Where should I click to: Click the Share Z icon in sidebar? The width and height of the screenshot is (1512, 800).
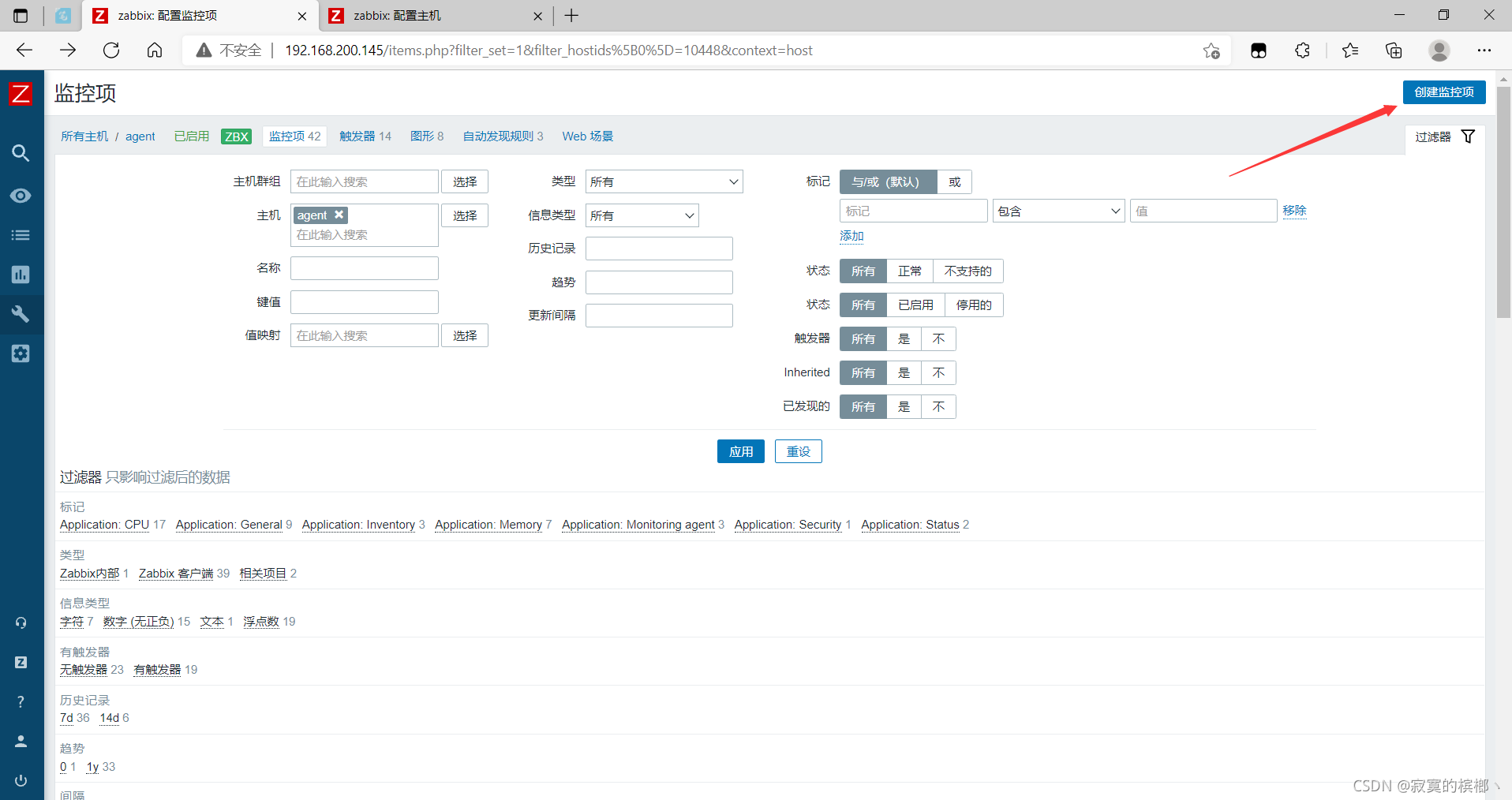pos(21,662)
